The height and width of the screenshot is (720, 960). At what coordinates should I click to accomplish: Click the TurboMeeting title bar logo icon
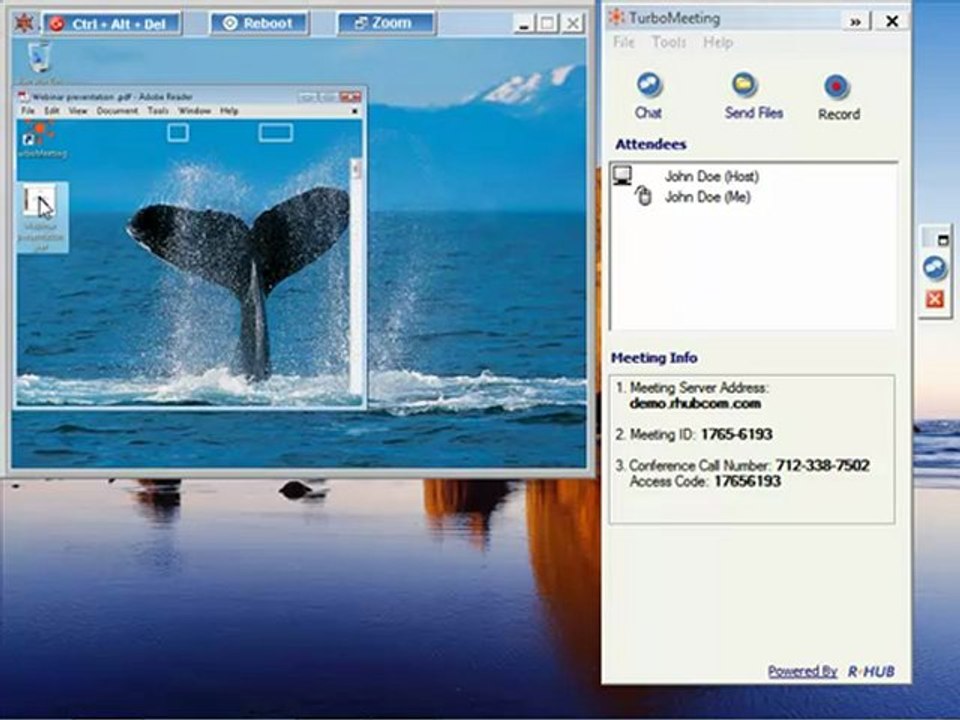tap(617, 18)
